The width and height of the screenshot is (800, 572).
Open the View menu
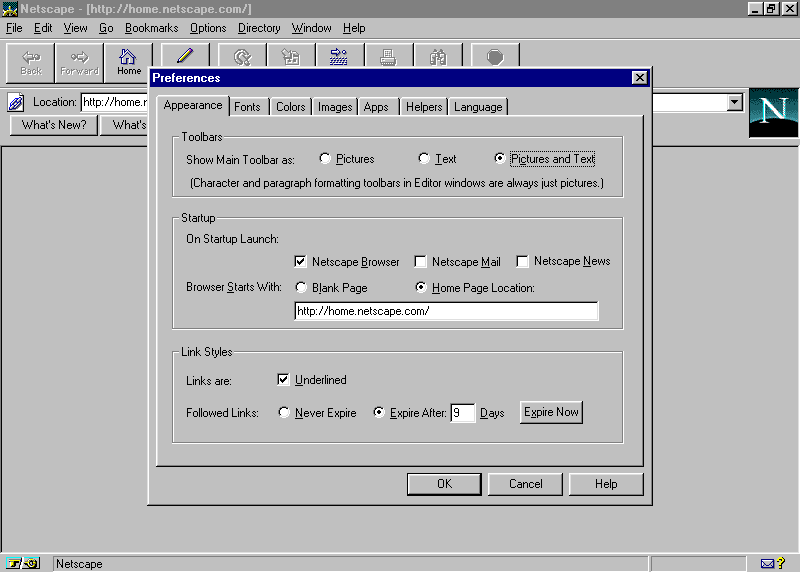coord(76,28)
